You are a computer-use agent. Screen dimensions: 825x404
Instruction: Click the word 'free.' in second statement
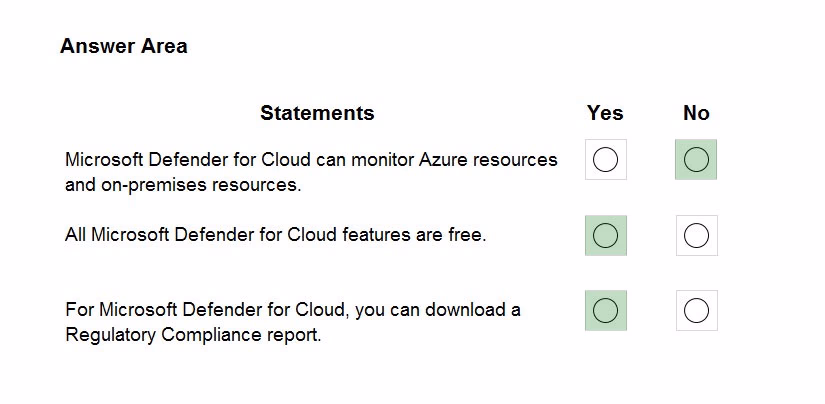[x=468, y=235]
